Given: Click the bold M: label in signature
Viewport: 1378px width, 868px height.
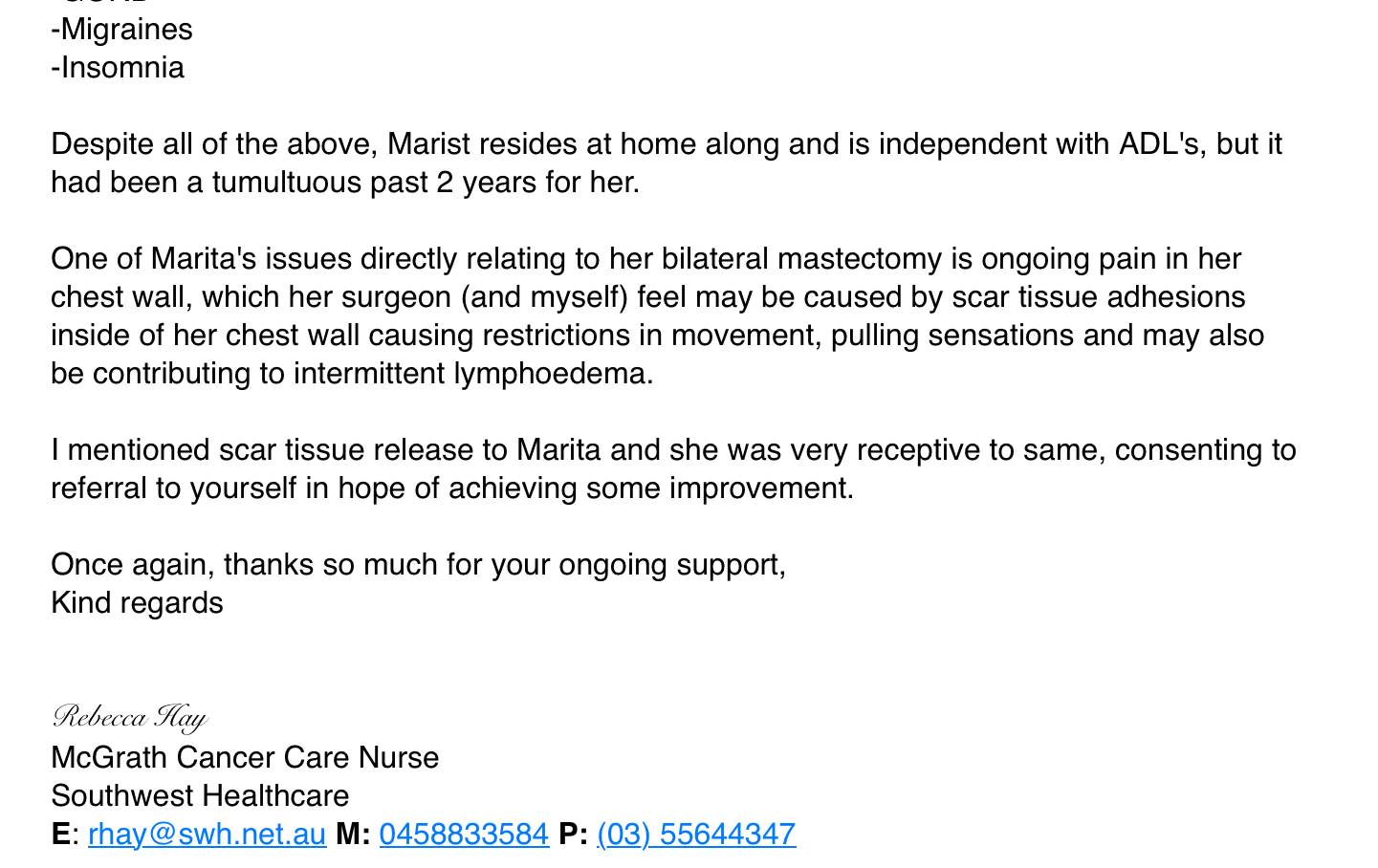Looking at the screenshot, I should click(x=353, y=835).
